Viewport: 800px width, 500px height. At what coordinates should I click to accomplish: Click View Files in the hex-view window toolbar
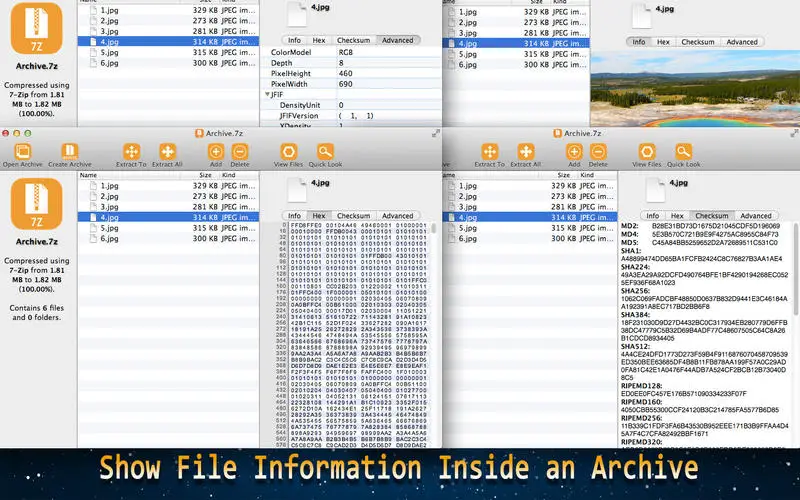(288, 155)
